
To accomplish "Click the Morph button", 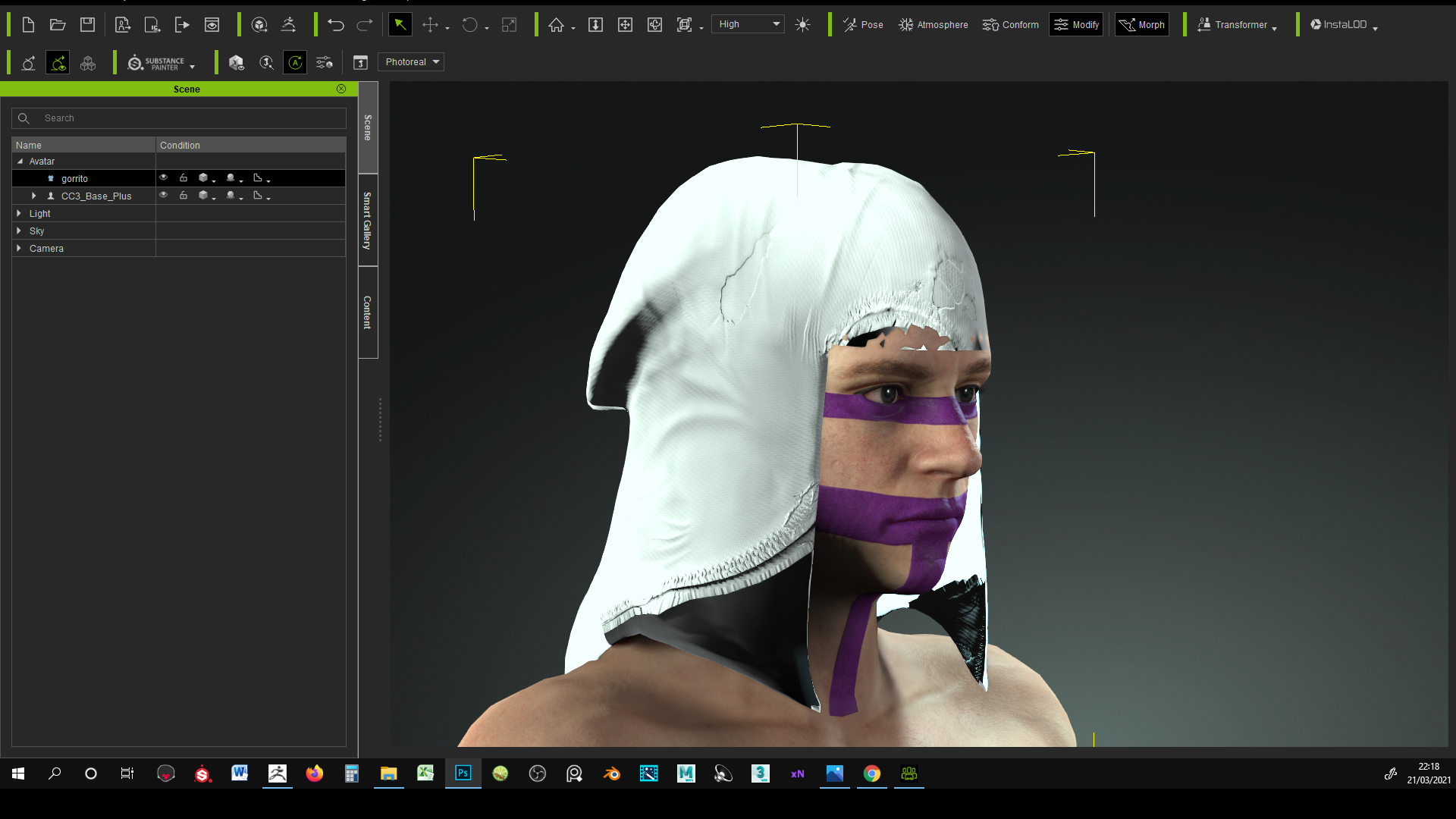I will coord(1142,25).
